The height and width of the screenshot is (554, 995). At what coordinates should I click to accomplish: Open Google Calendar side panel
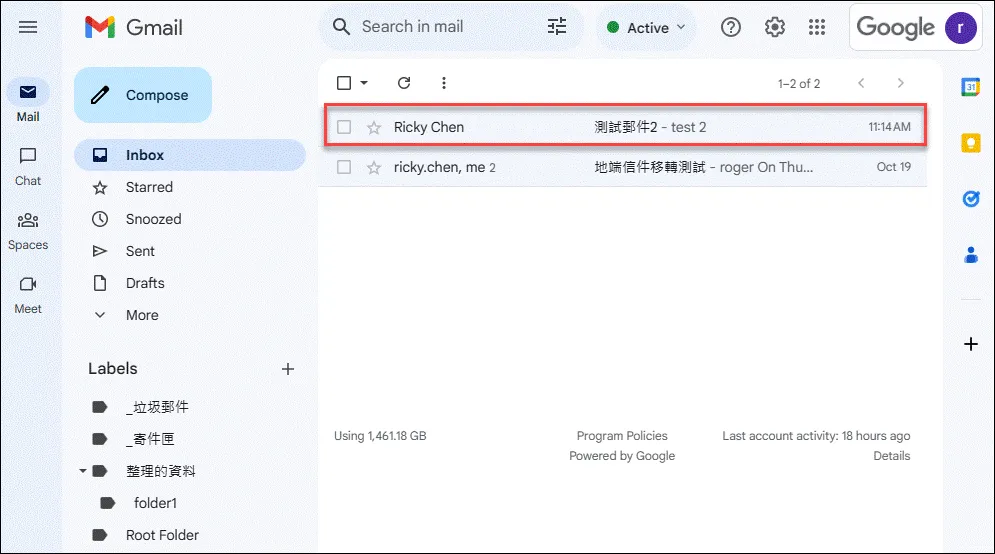click(970, 87)
